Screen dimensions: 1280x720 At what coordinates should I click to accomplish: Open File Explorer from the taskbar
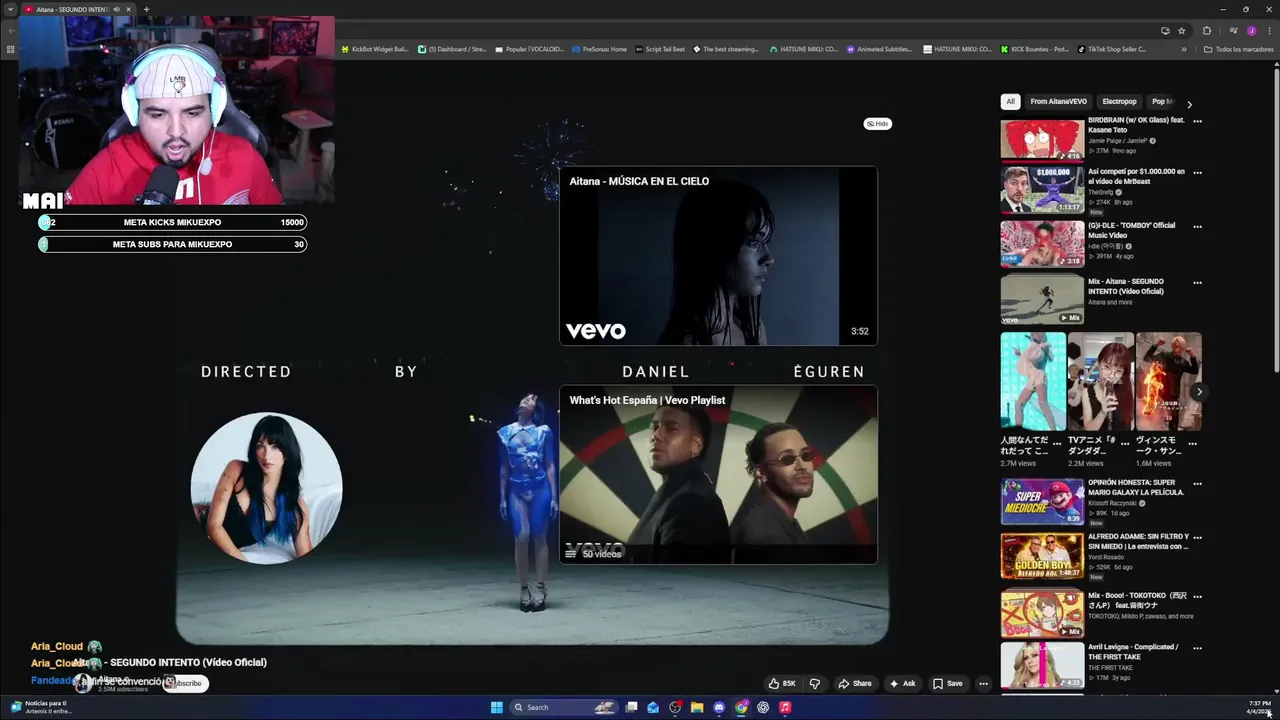697,707
